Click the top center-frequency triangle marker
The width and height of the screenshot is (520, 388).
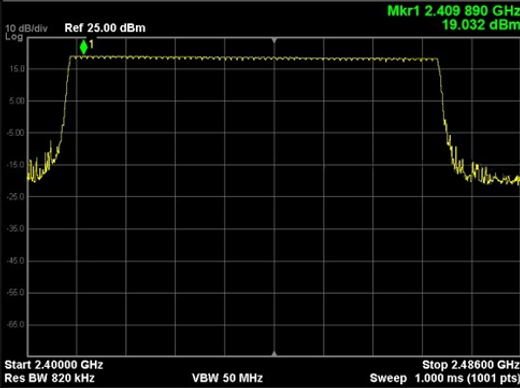pos(274,40)
